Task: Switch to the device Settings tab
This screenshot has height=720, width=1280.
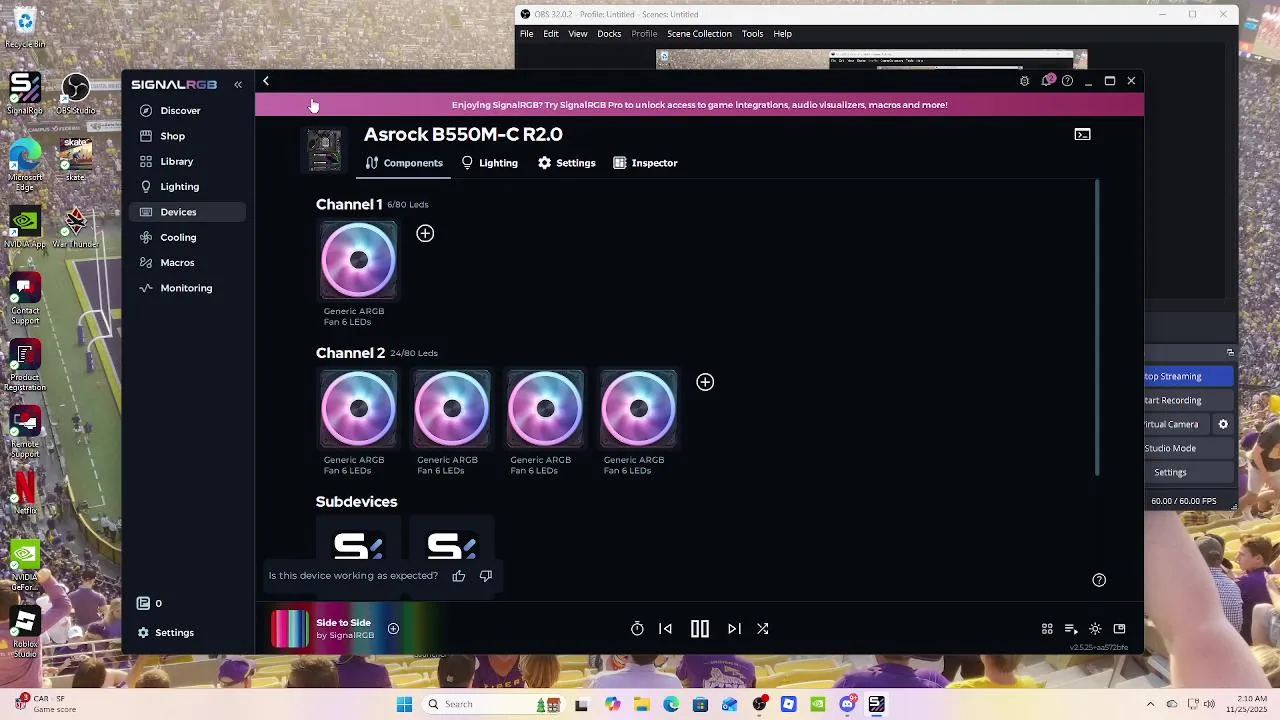Action: [x=566, y=163]
